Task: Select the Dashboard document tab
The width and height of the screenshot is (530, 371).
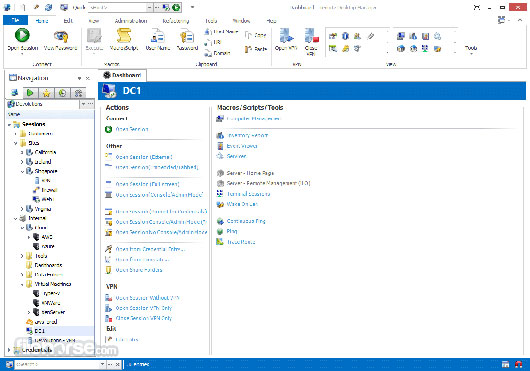Action: (122, 75)
